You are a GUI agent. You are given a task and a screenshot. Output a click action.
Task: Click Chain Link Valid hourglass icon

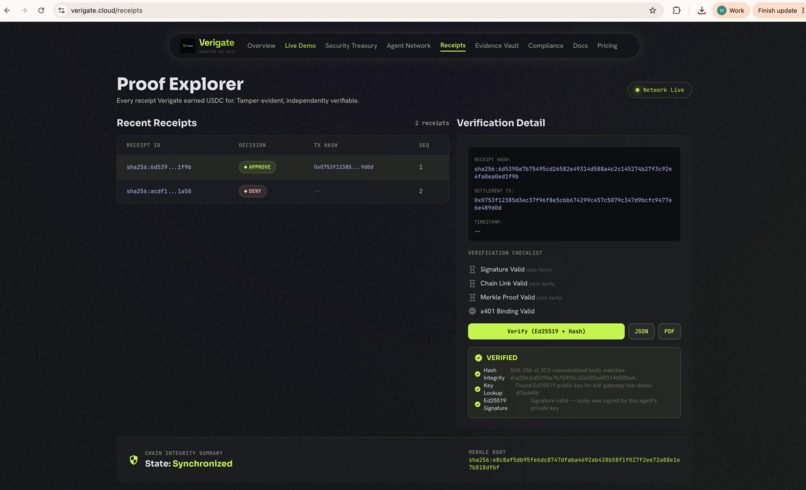472,283
